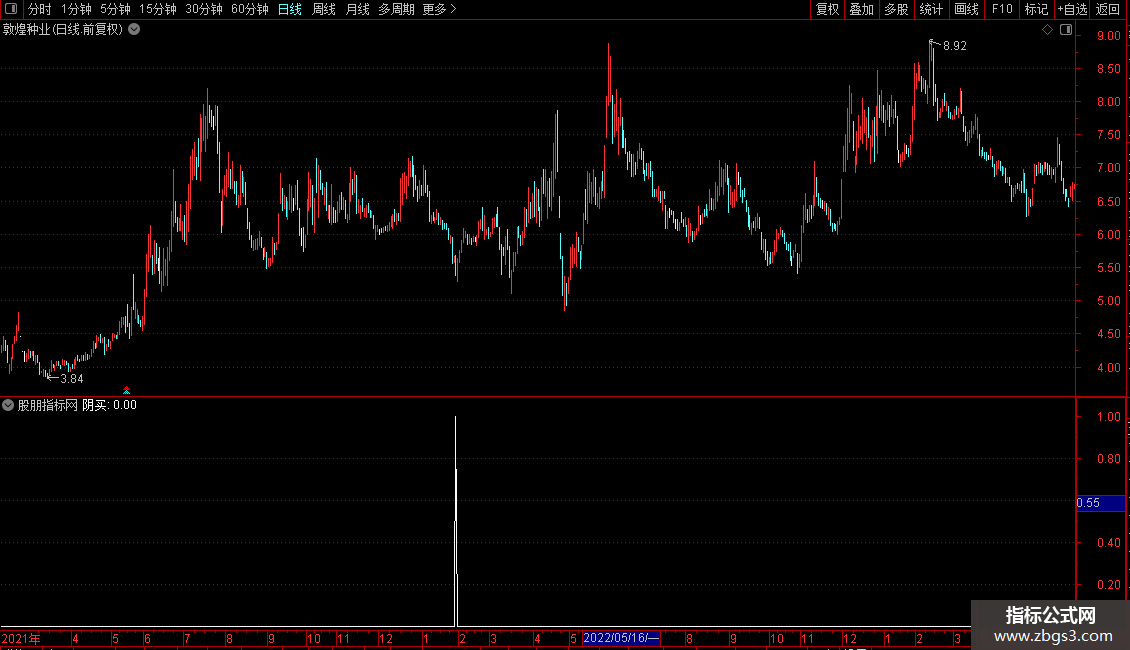This screenshot has width=1130, height=650.
Task: Click the panel layout icon at top-left
Action: point(11,9)
